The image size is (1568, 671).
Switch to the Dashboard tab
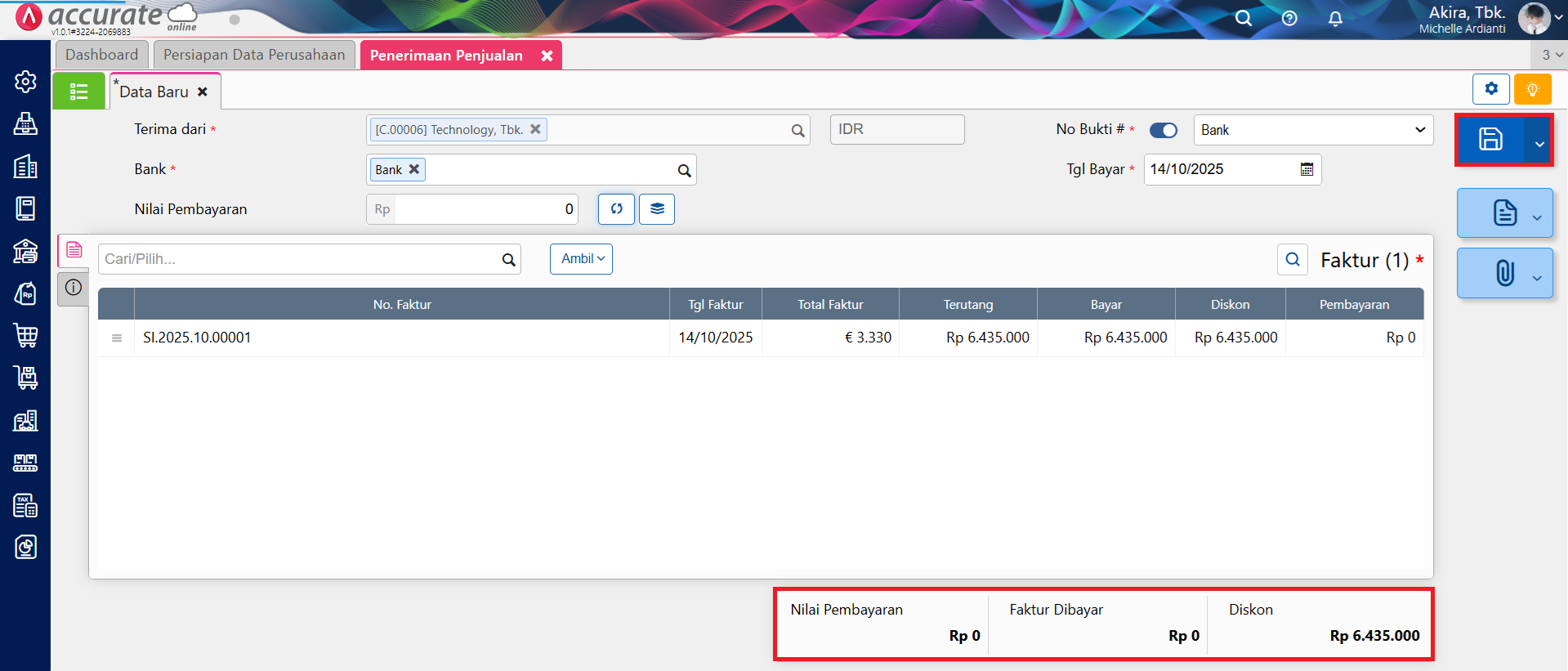tap(102, 55)
